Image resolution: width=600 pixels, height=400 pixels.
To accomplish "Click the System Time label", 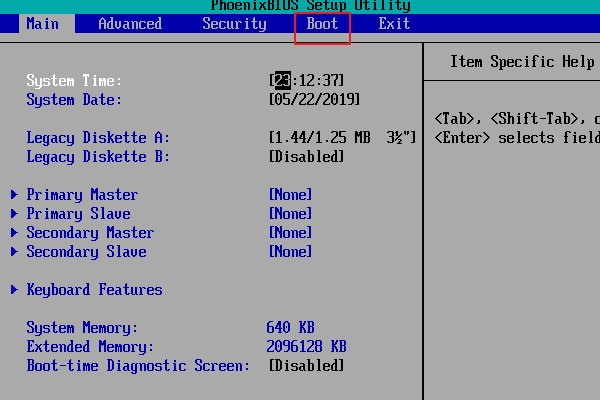I will coord(74,80).
